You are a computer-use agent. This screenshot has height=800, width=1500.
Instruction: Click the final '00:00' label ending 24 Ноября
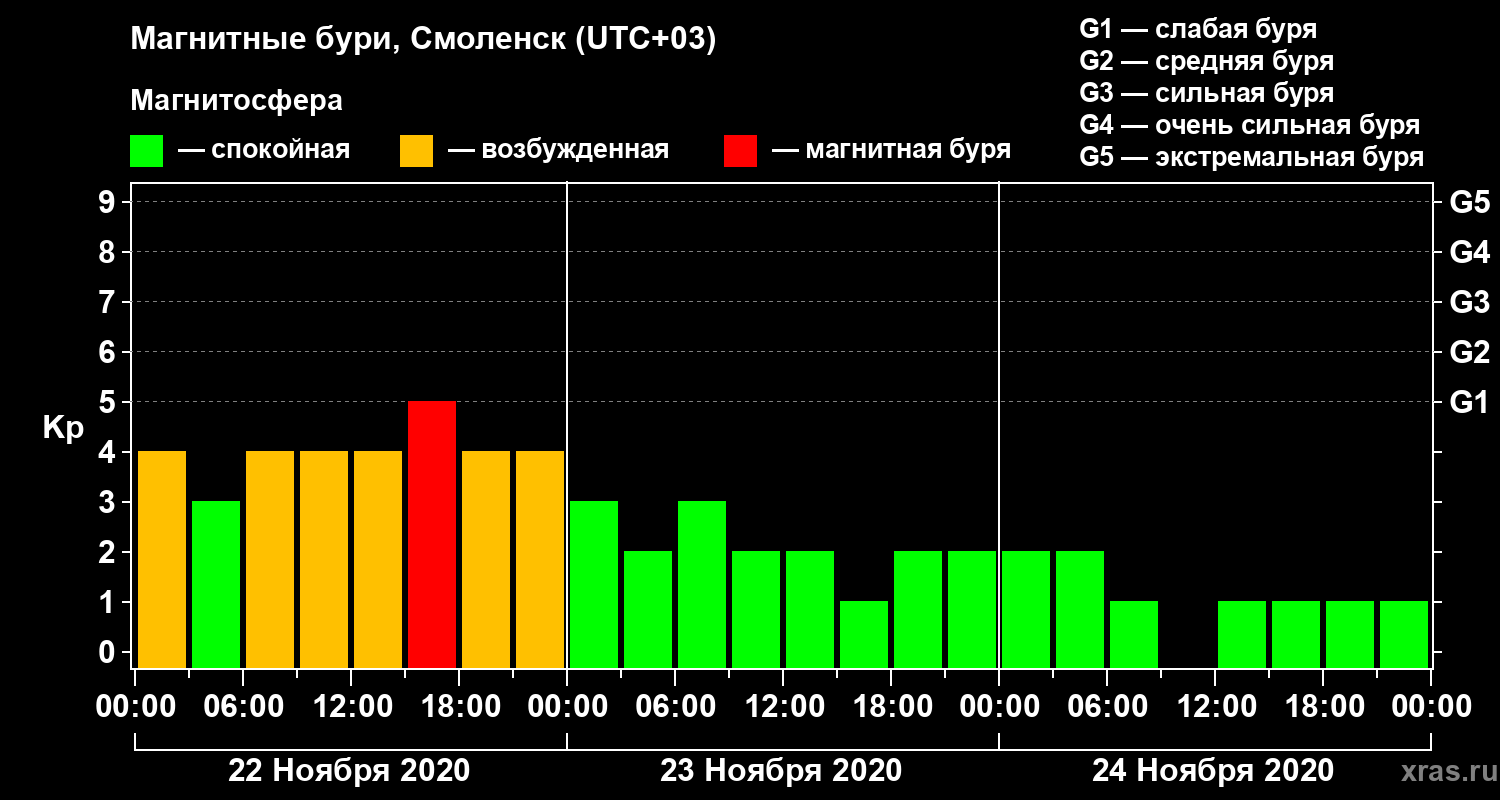(x=1431, y=707)
